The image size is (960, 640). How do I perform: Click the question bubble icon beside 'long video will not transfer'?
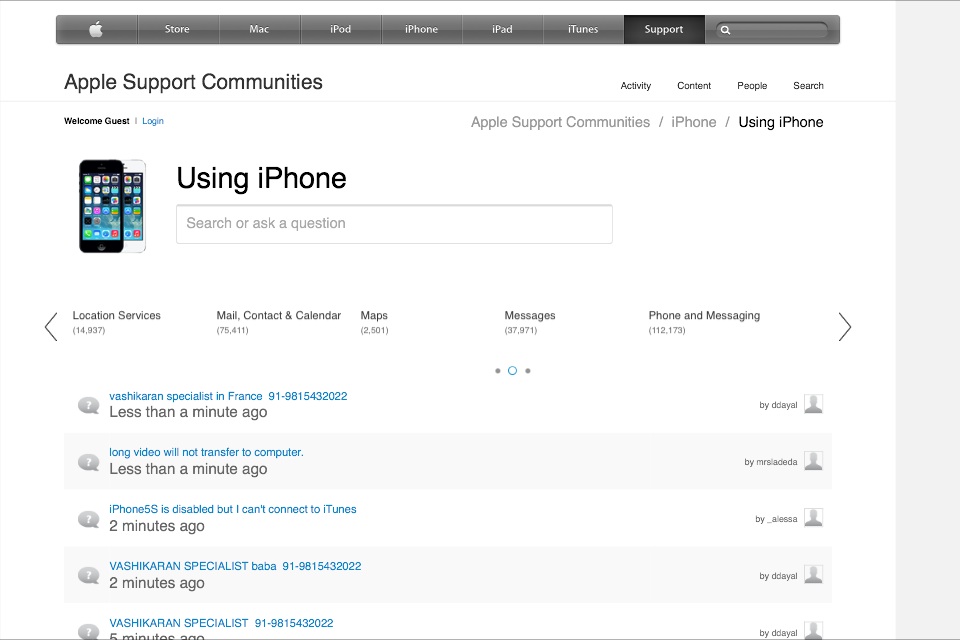pyautogui.click(x=89, y=462)
